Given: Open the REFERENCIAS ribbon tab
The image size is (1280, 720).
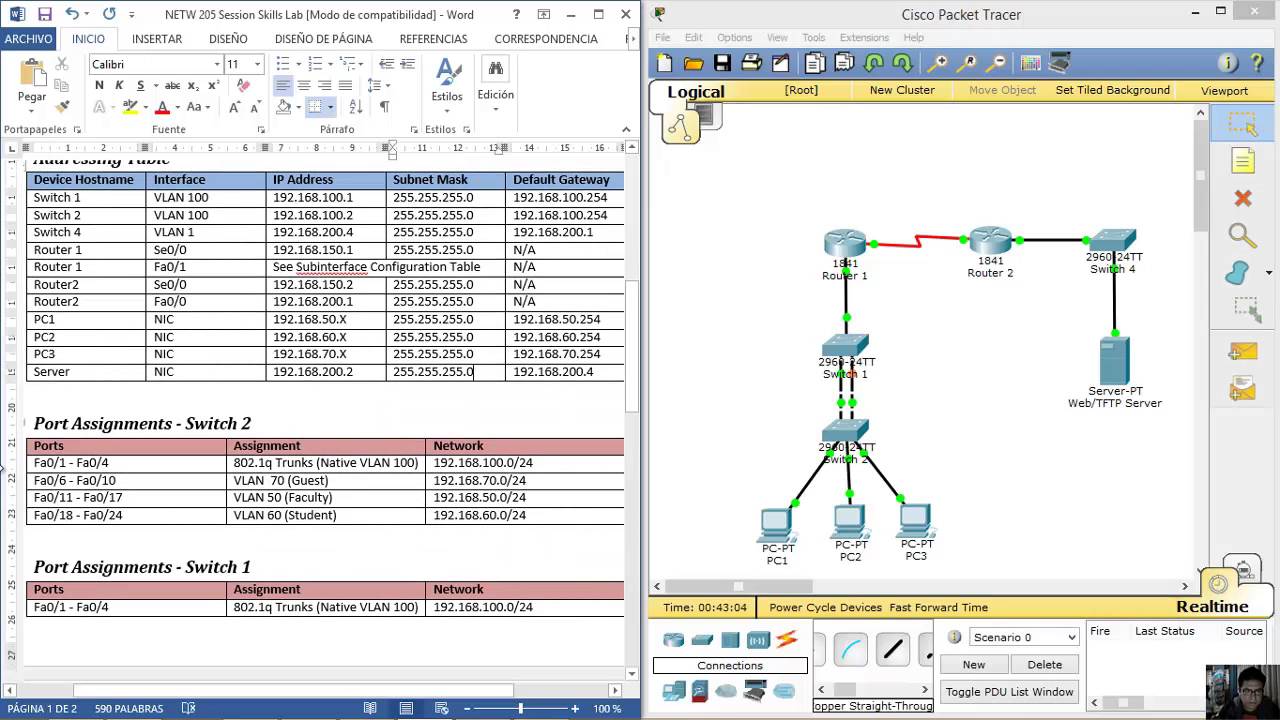Looking at the screenshot, I should coord(433,39).
